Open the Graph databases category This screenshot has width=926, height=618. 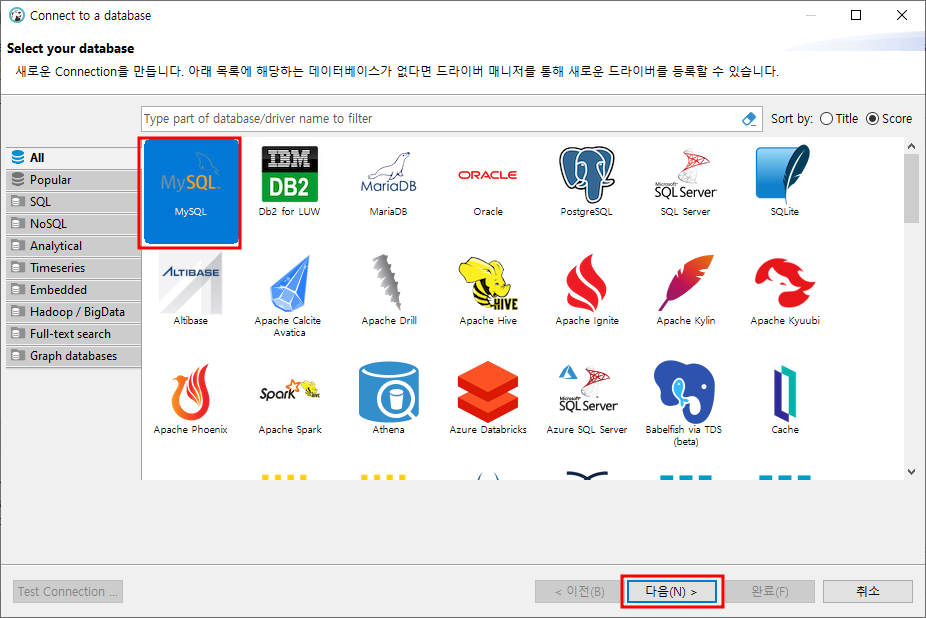pos(74,356)
